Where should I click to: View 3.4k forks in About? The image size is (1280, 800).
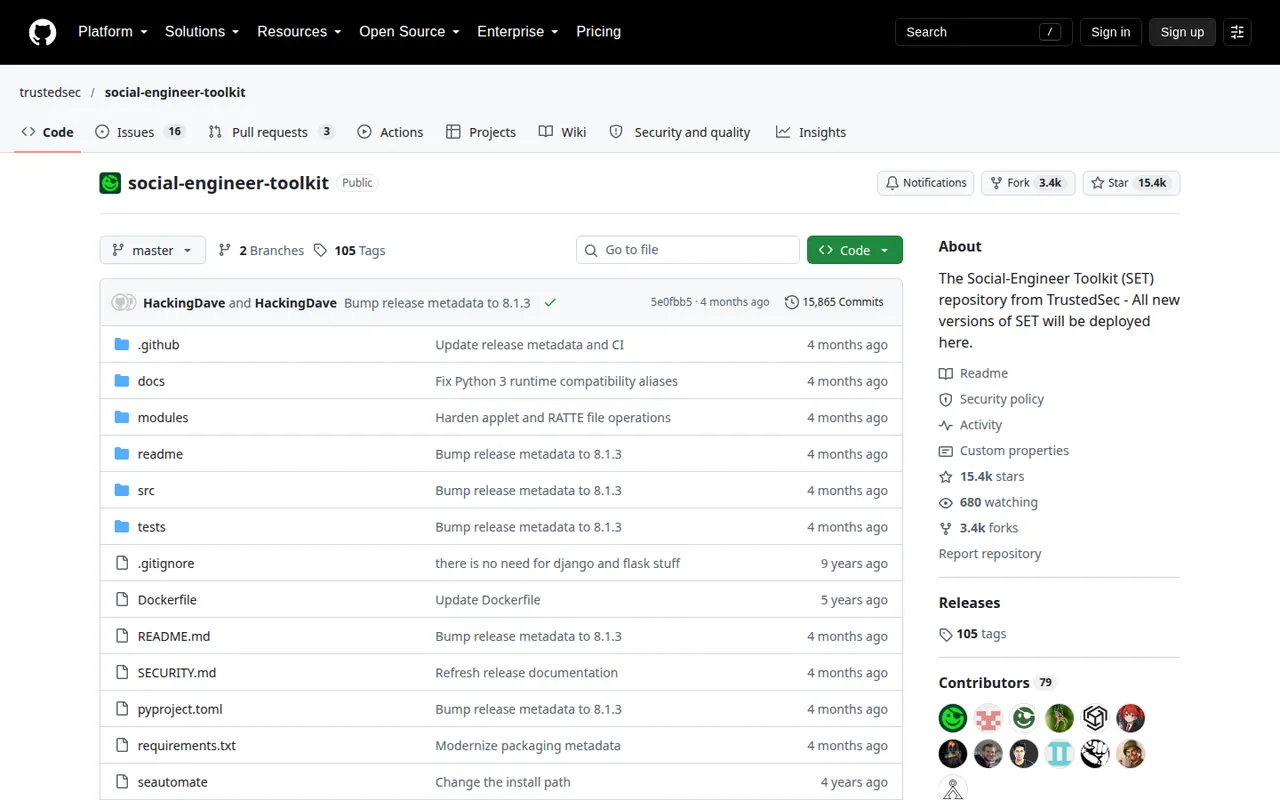click(x=978, y=528)
